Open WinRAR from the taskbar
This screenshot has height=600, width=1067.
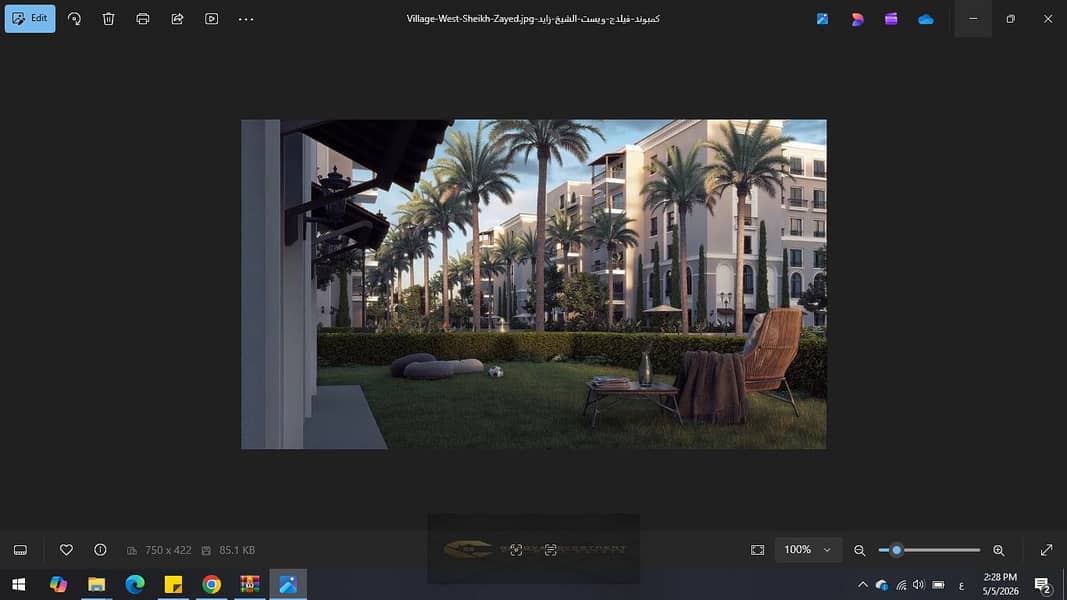point(250,584)
